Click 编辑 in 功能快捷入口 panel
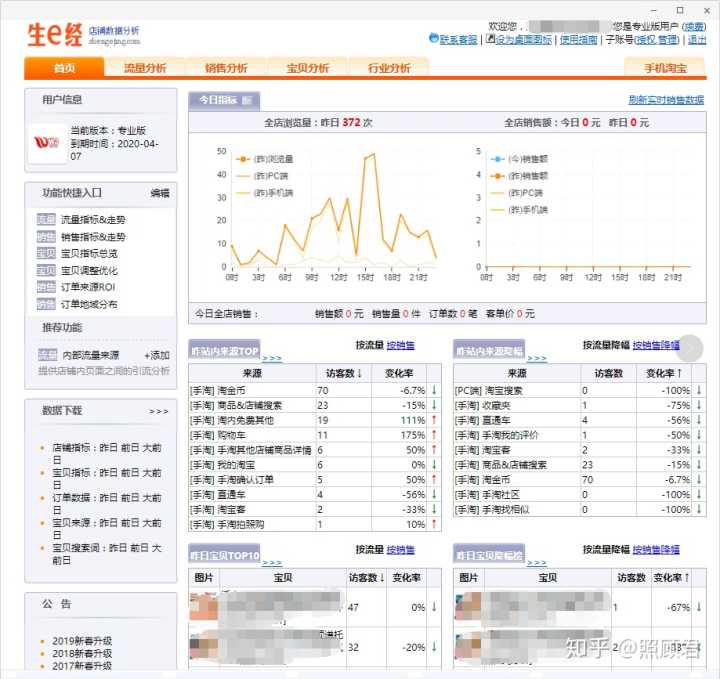Viewport: 720px width, 679px height. tap(160, 193)
